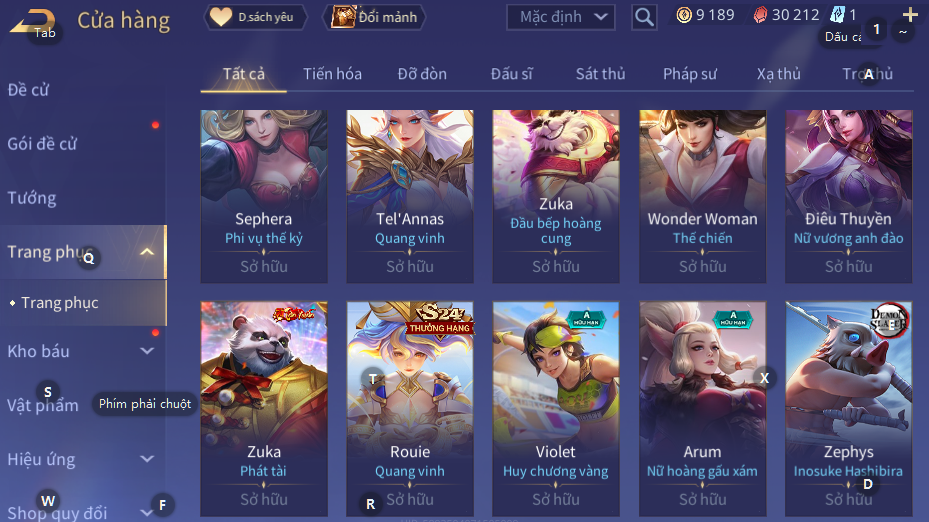Open Zephys Inosuke Hashibira skin card
Image resolution: width=929 pixels, height=522 pixels.
(848, 409)
